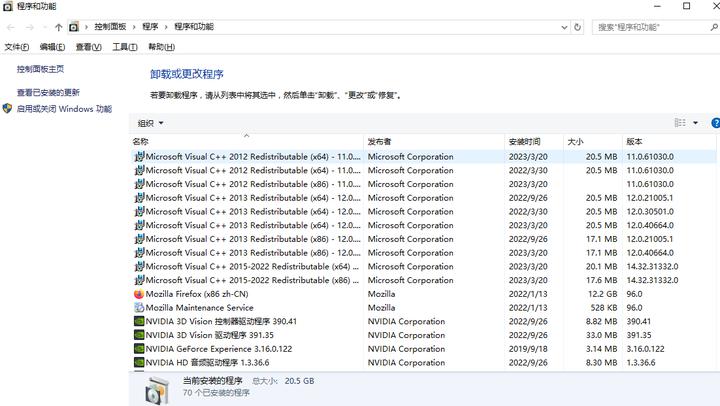The image size is (720, 406).
Task: Open the view options dropdown arrow
Action: coord(695,123)
